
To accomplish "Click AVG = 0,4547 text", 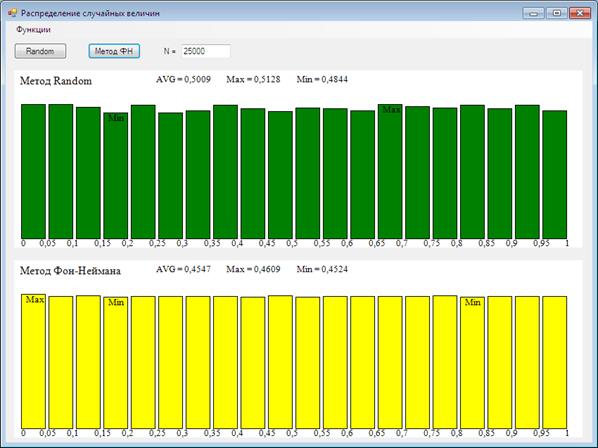I will point(183,269).
